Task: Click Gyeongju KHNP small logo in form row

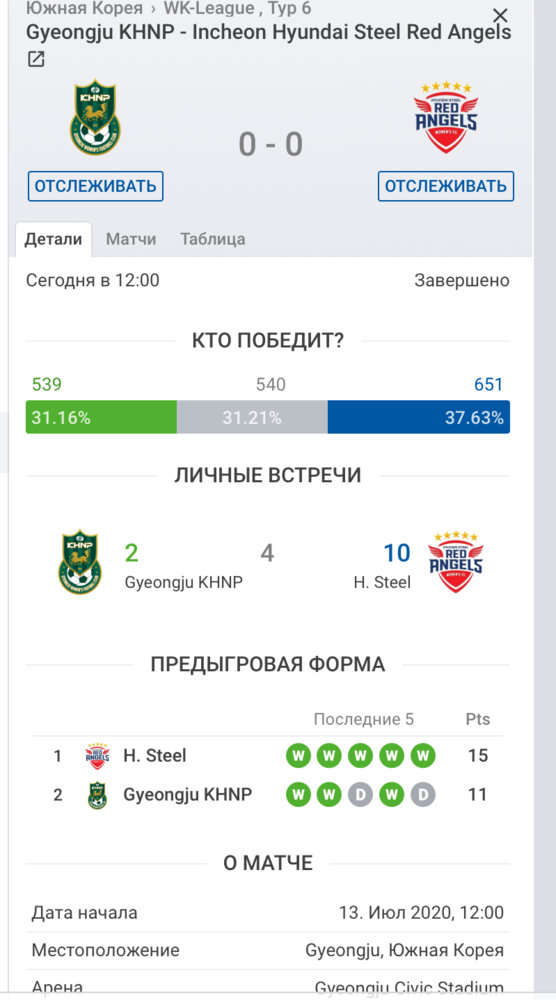Action: (x=97, y=795)
